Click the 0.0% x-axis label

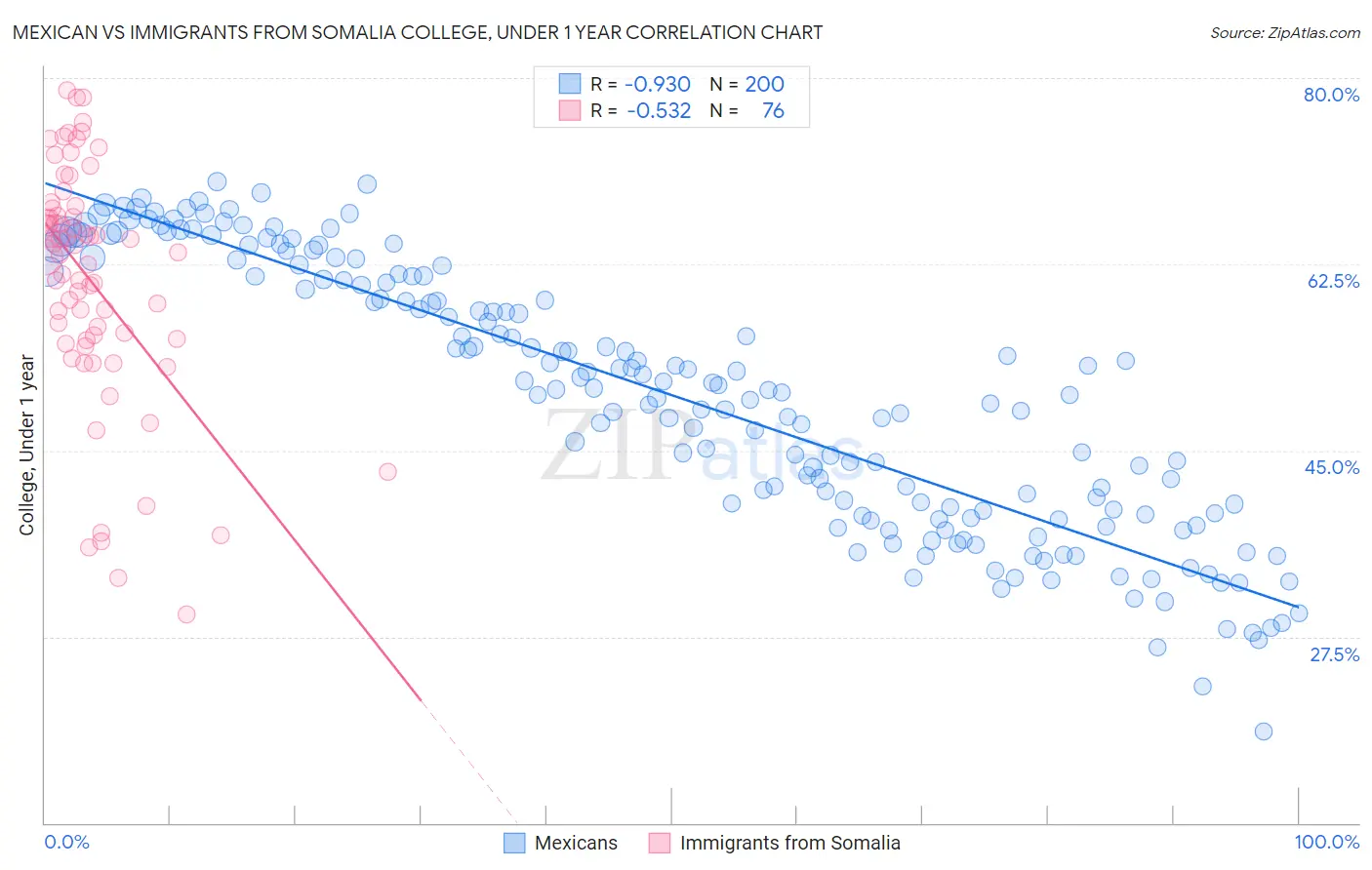tap(67, 842)
